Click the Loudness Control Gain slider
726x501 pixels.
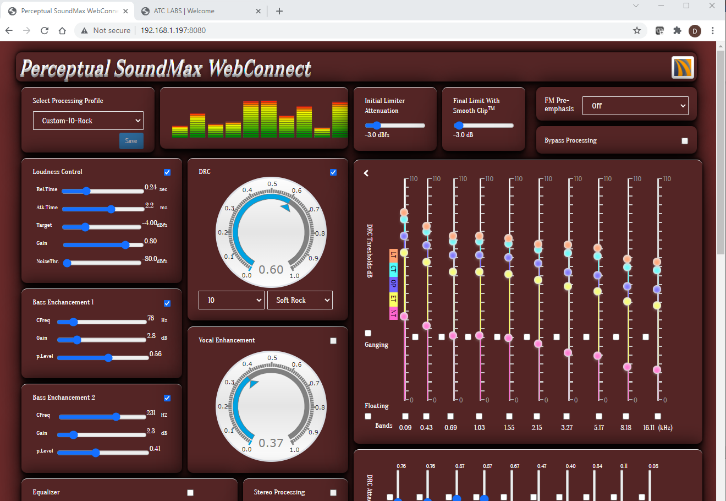[103, 245]
